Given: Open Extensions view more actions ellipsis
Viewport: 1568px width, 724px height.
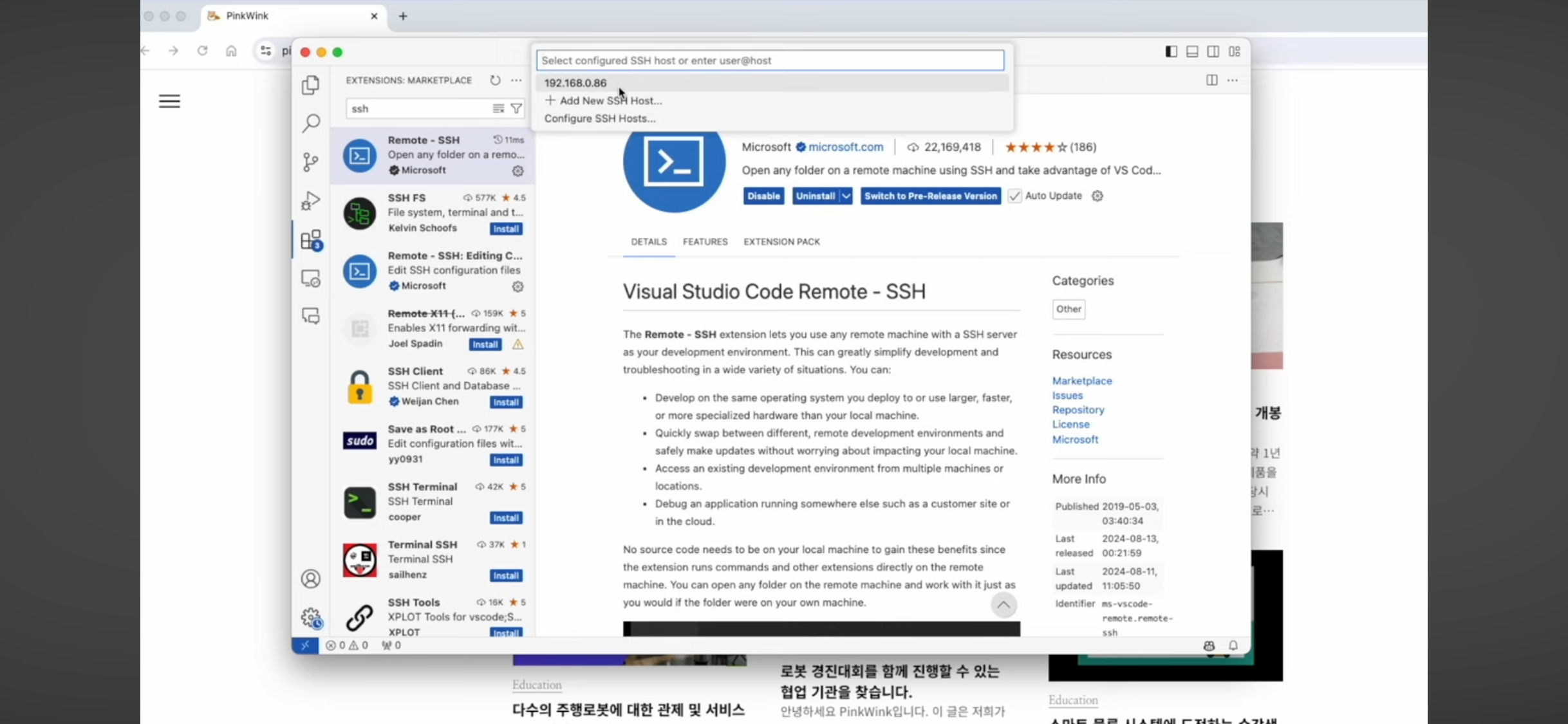Looking at the screenshot, I should [516, 80].
